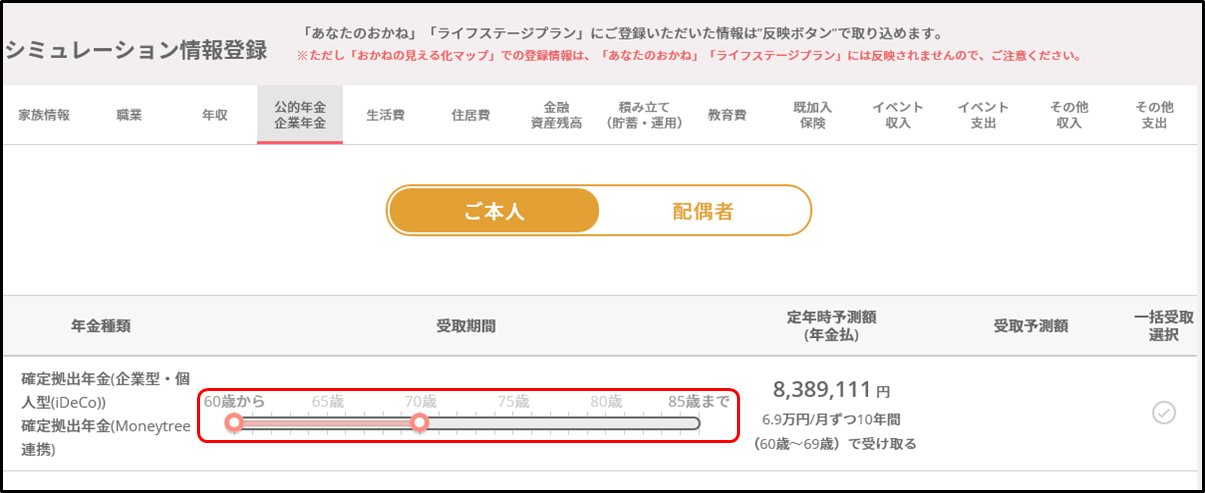Switch to the 金融資産残高 tab

(x=556, y=115)
